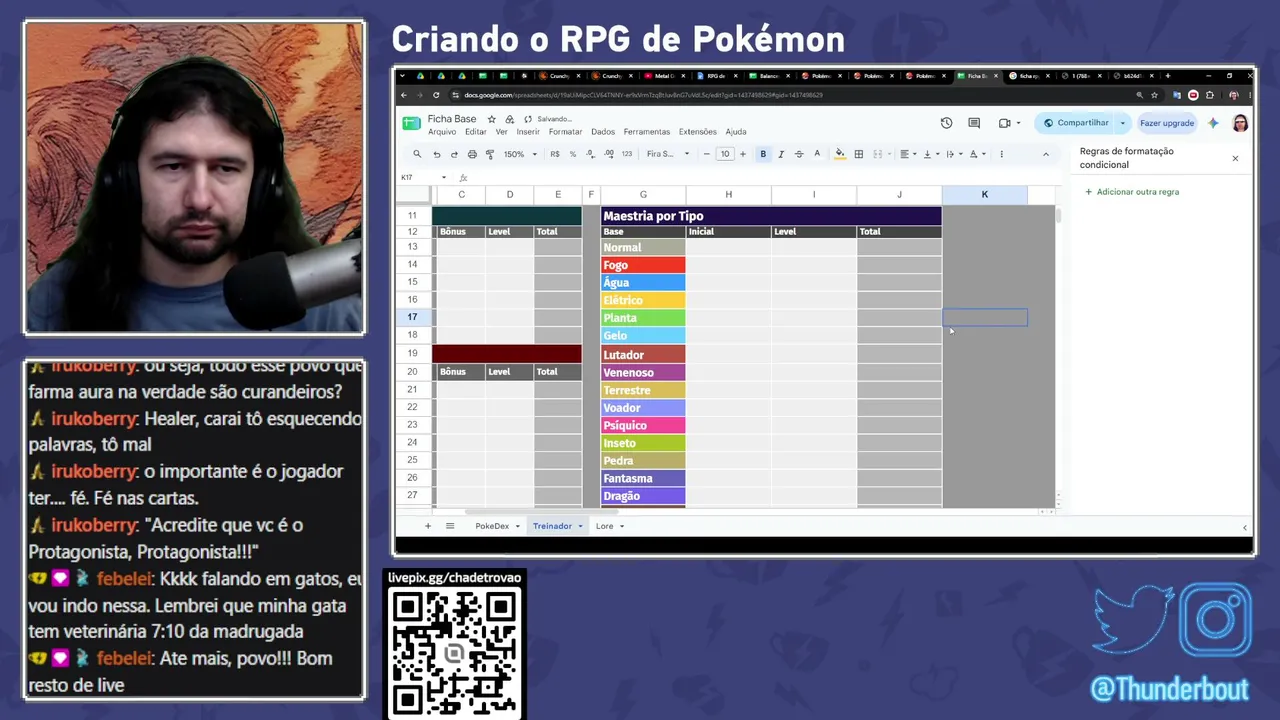
Task: Collapse the menus with the caret arrow
Action: (x=1046, y=154)
